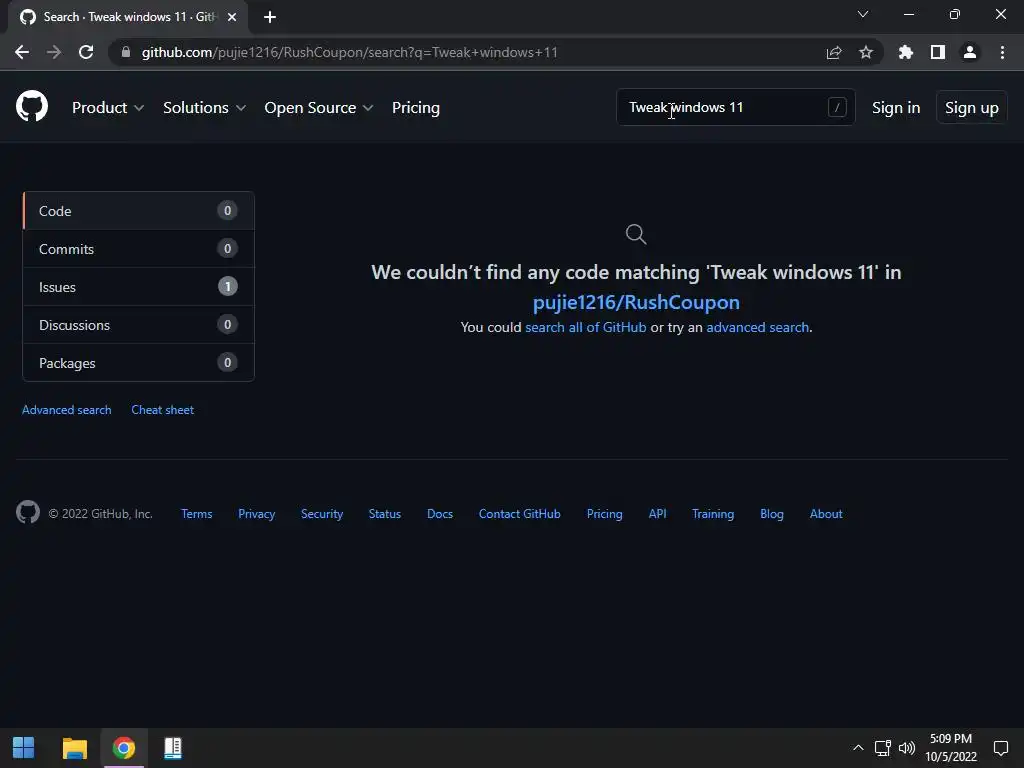Open the Contact GitHub footer link
Screen dimensions: 1024x768
coord(520,514)
